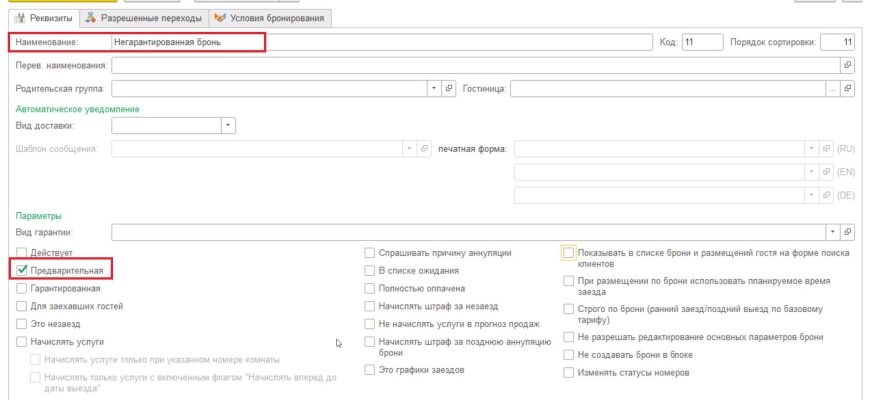
Task: Switch to the Разрешенные переходы tab
Action: pos(143,18)
